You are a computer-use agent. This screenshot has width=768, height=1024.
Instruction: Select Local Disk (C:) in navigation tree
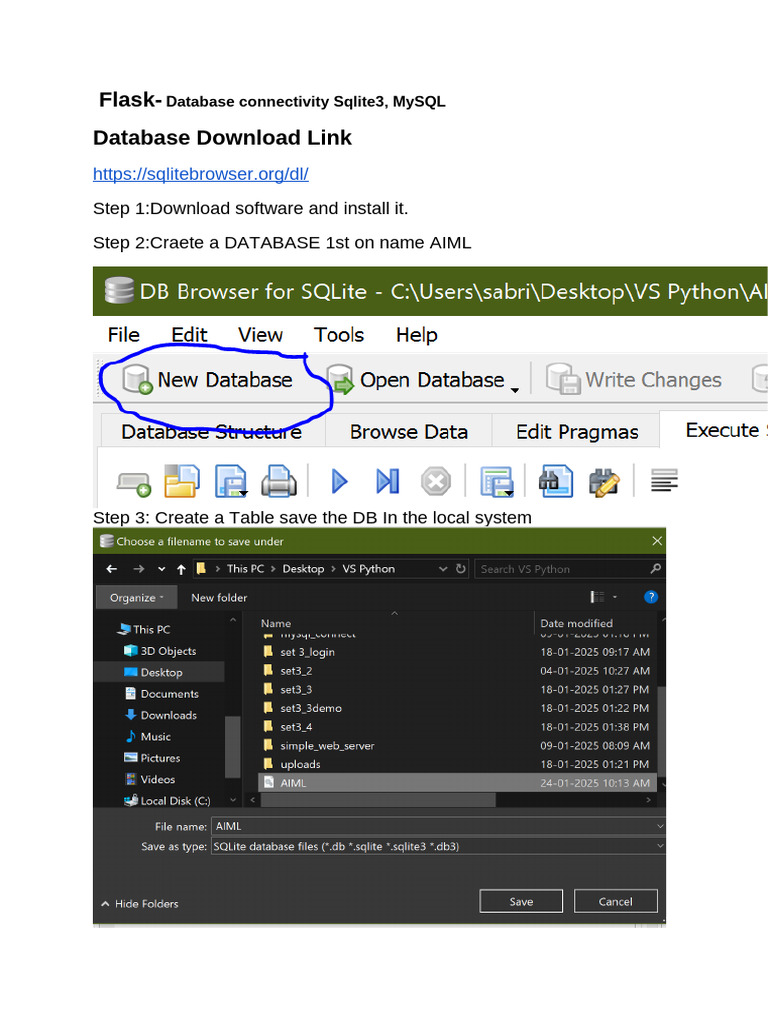pos(167,801)
